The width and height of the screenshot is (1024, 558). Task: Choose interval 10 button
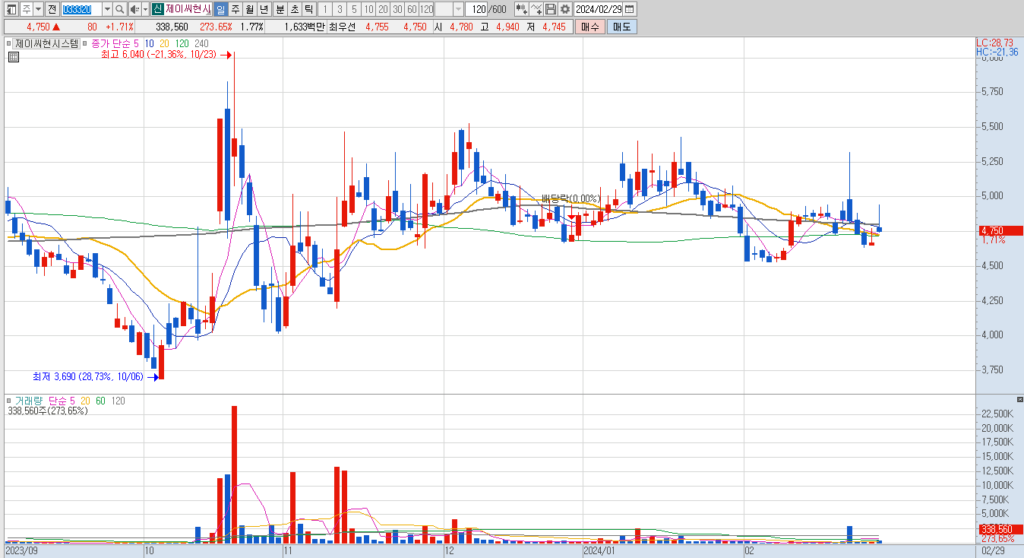point(368,9)
